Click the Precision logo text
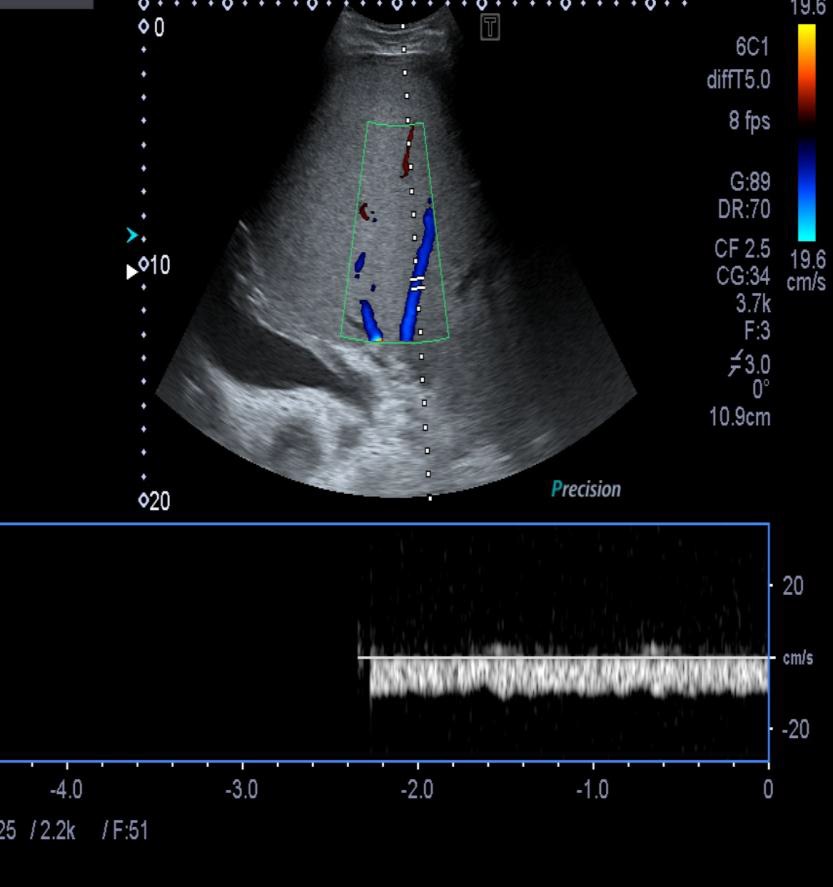The height and width of the screenshot is (887, 833). 586,489
